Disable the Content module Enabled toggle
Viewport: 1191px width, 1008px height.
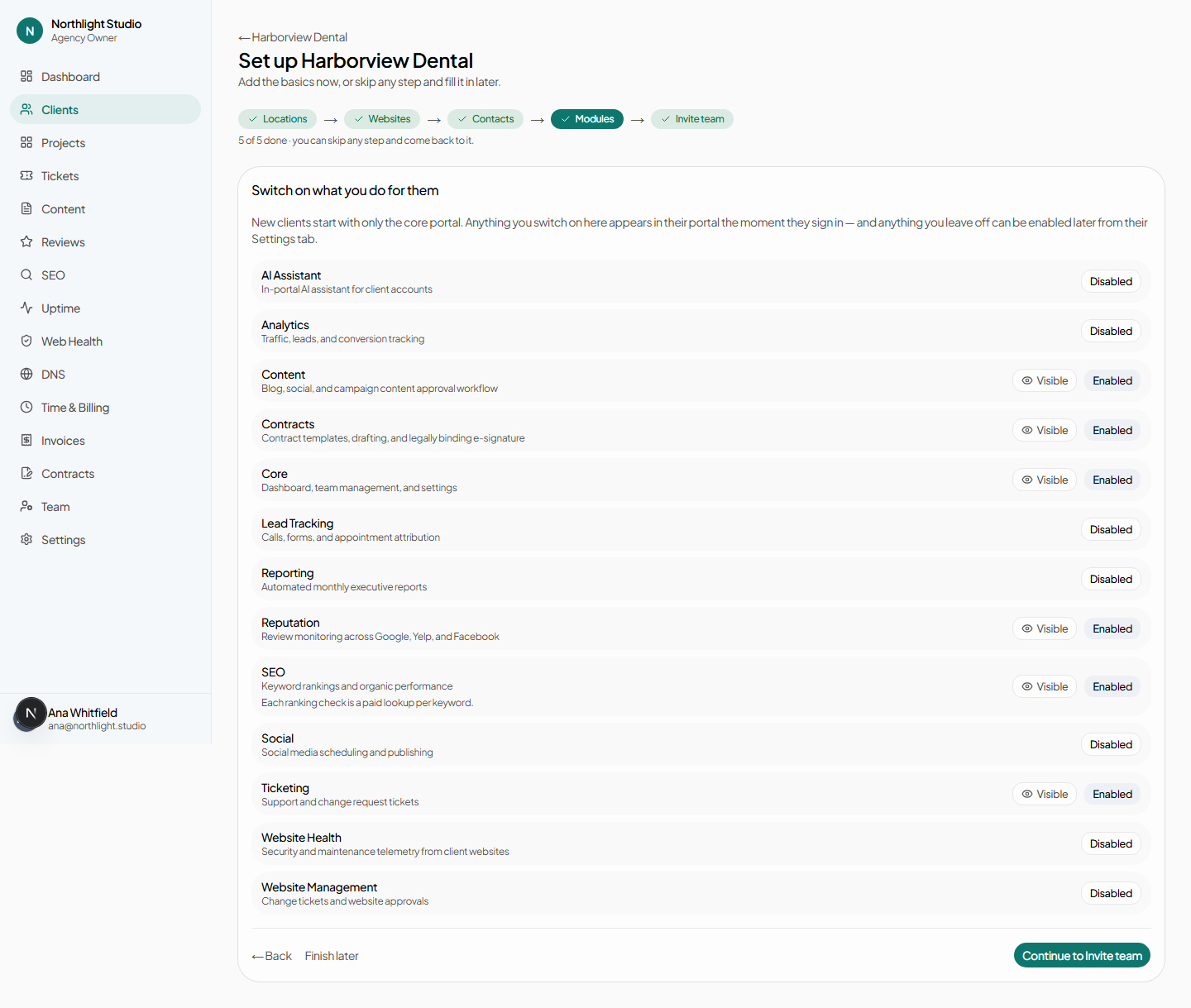[1112, 380]
